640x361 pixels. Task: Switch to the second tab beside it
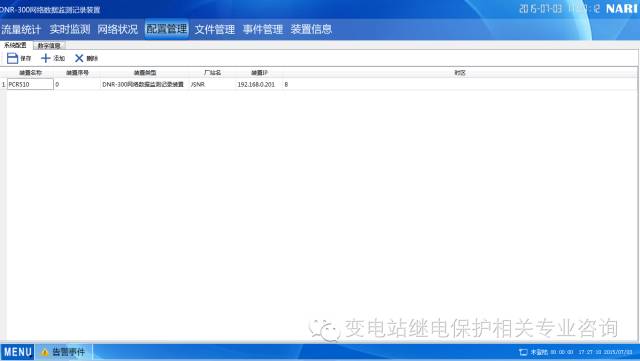(x=49, y=46)
